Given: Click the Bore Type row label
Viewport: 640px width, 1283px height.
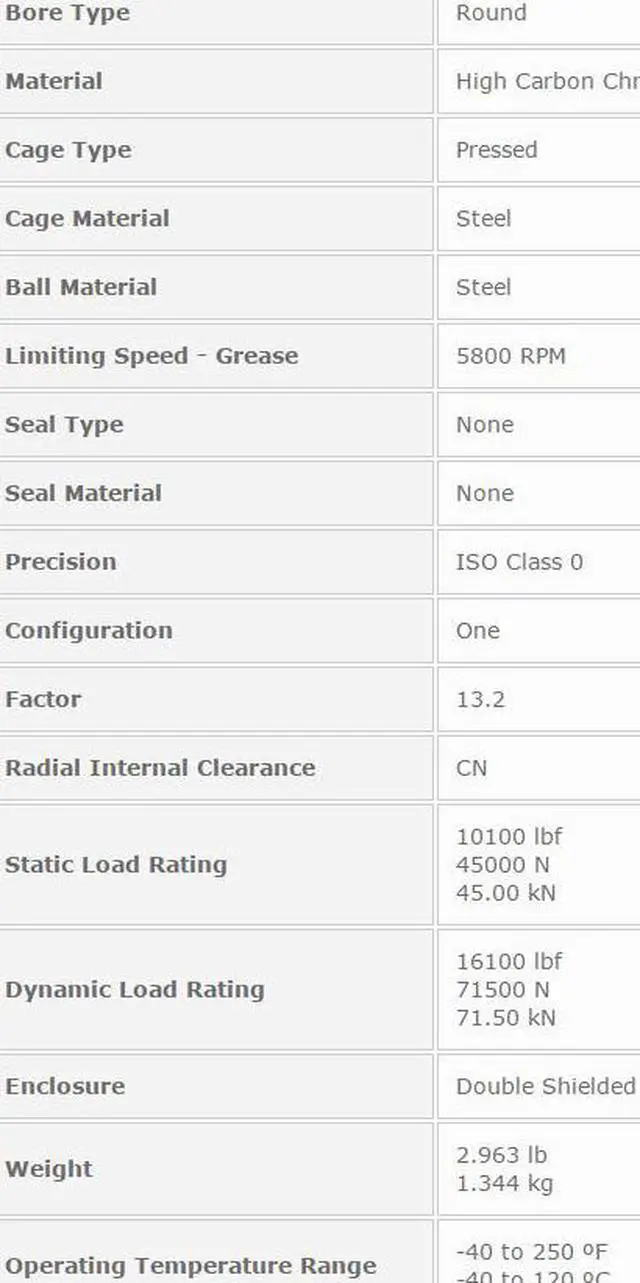Looking at the screenshot, I should pos(68,14).
